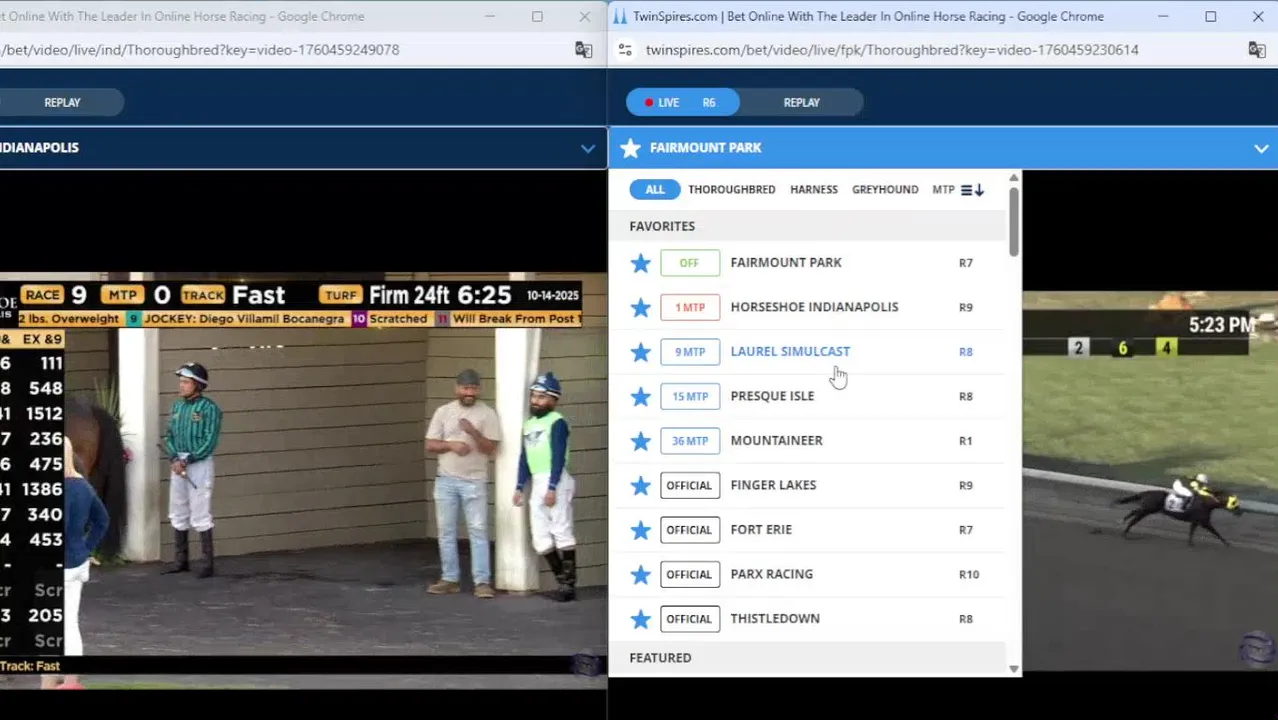Open Replay in left window
Screen dimensions: 1278x720
62,102
